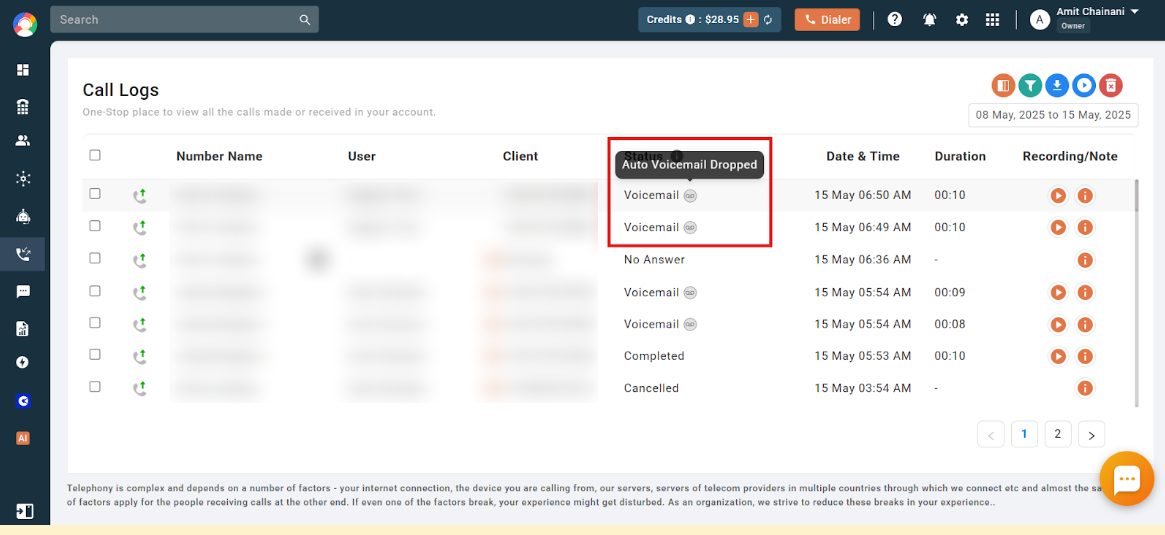The image size is (1165, 535).
Task: Click the credits info icon
Action: (x=689, y=20)
